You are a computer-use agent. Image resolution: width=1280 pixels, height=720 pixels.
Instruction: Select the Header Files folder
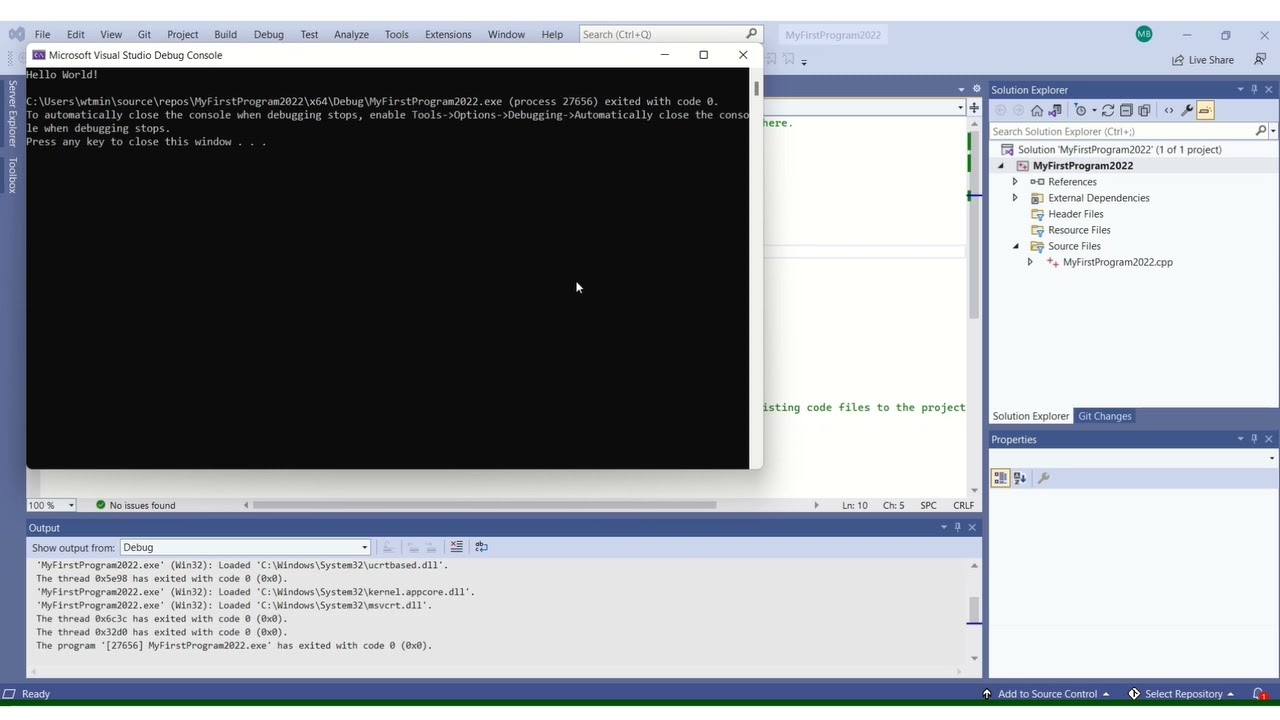pyautogui.click(x=1076, y=214)
